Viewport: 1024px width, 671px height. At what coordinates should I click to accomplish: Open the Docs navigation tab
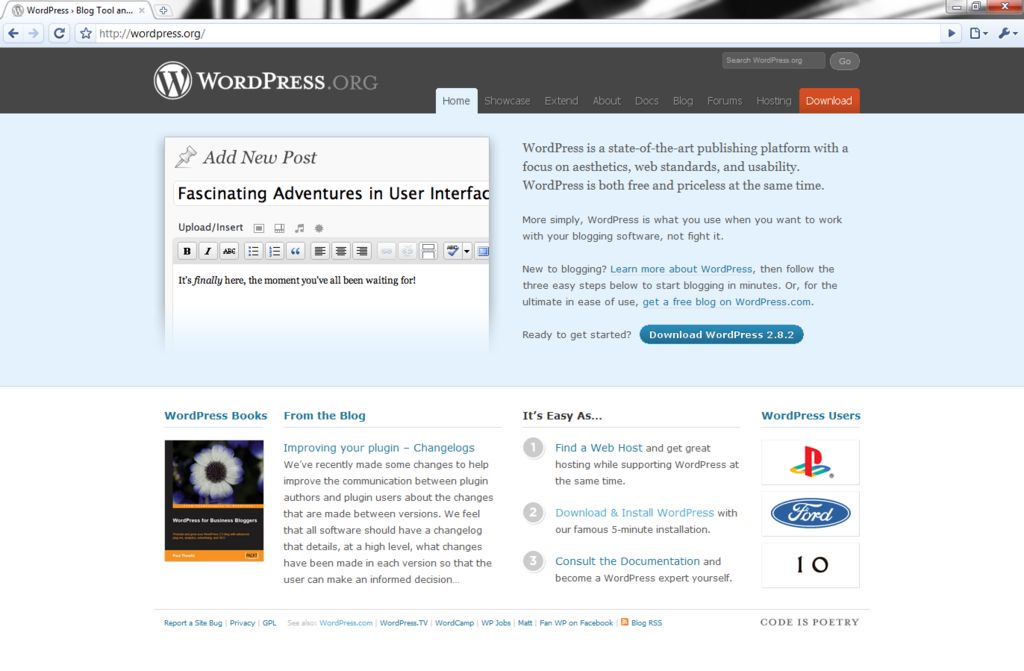click(x=647, y=101)
